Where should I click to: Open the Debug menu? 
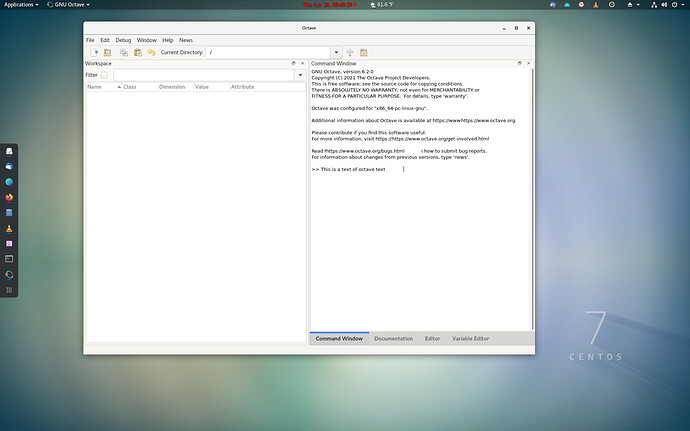point(123,40)
